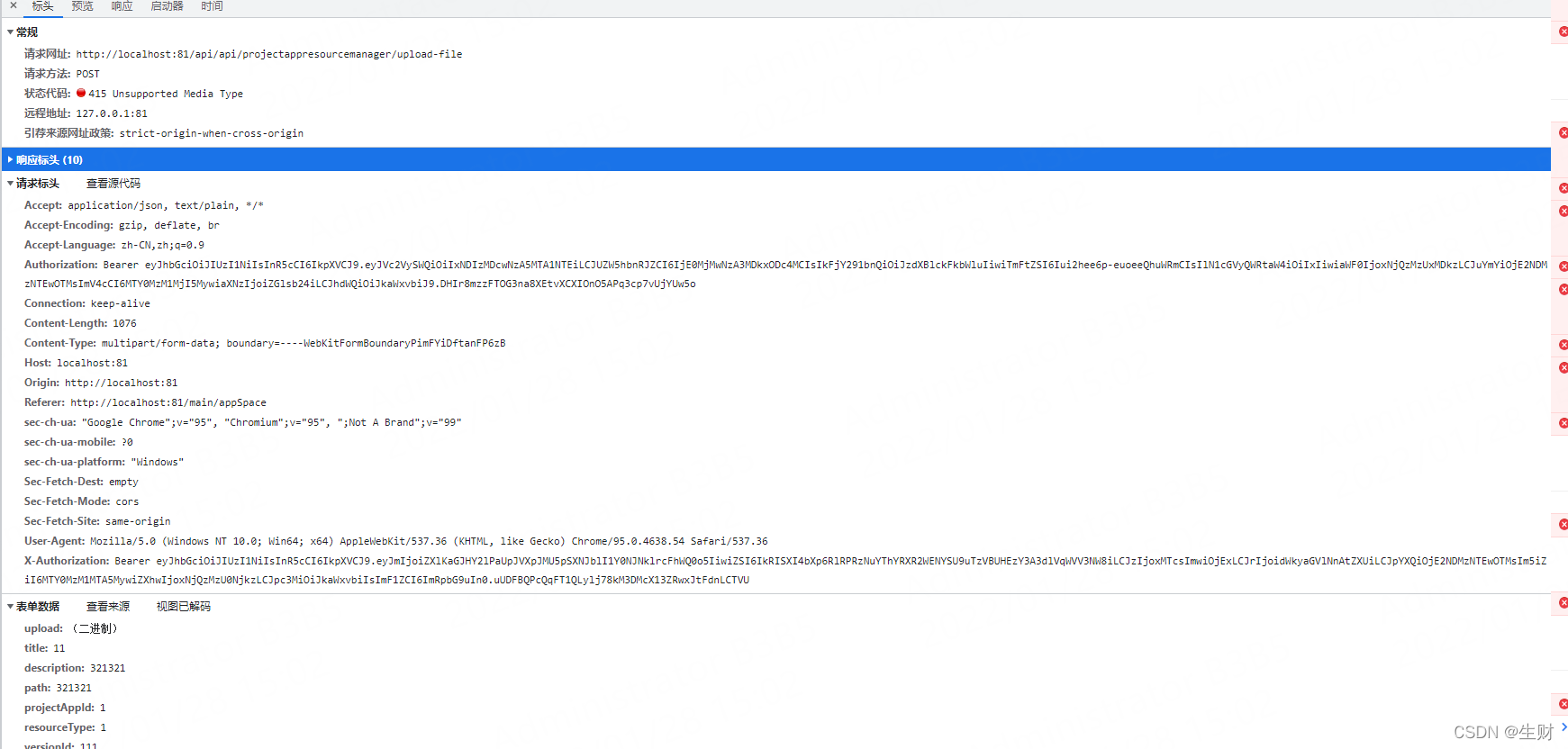Close the request details panel
Image resolution: width=1568 pixels, height=749 pixels.
coord(14,5)
